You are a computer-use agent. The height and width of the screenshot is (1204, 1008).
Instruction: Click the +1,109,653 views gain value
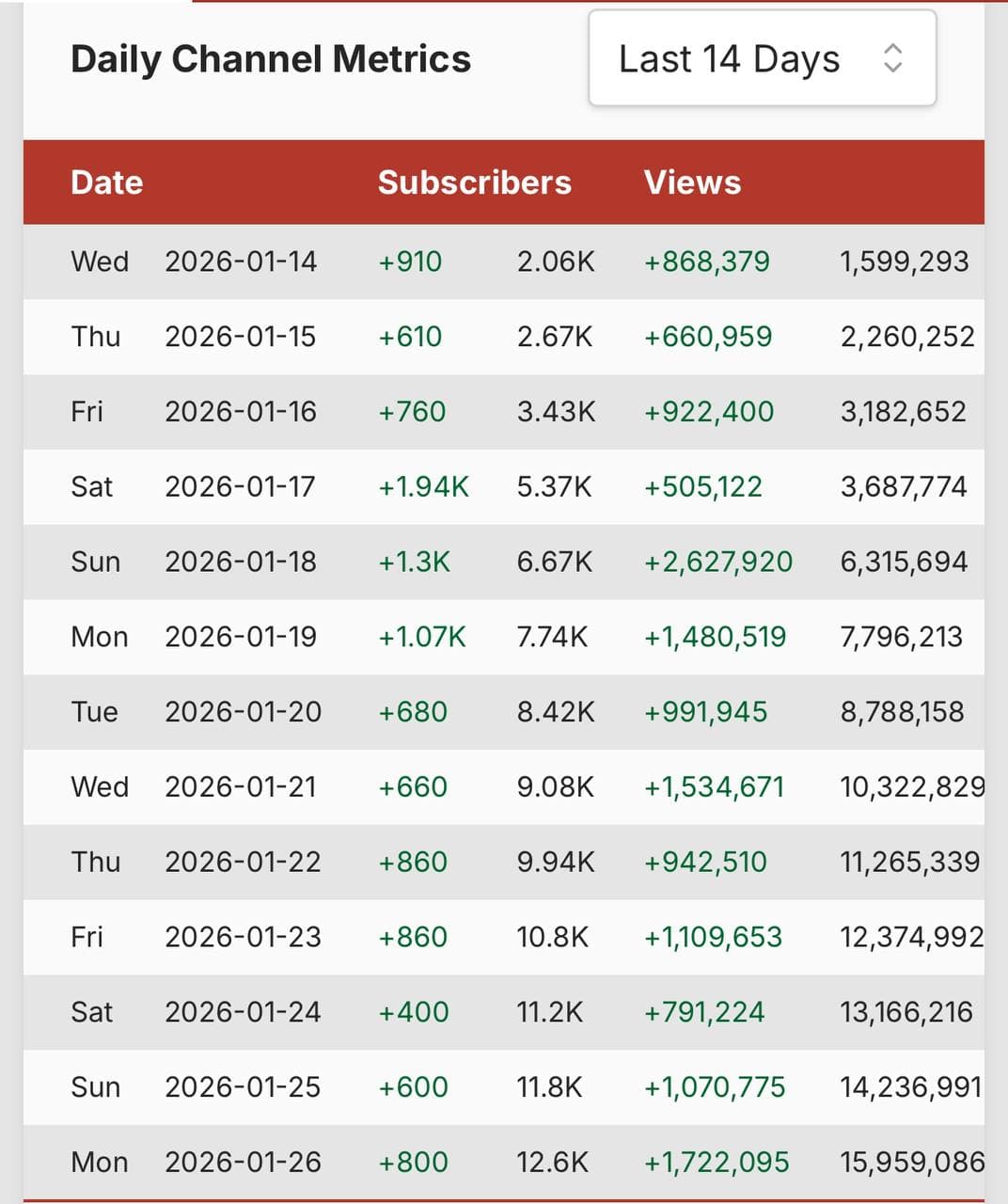point(713,937)
